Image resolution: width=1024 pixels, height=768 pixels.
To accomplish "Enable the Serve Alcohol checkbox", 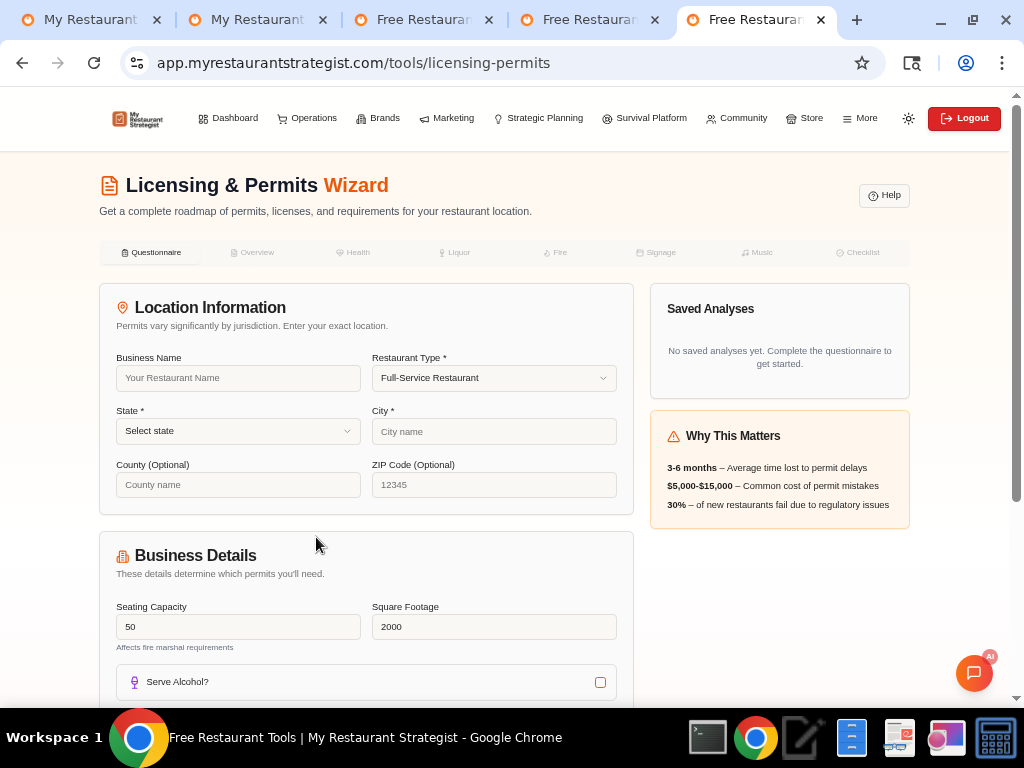I will 600,682.
